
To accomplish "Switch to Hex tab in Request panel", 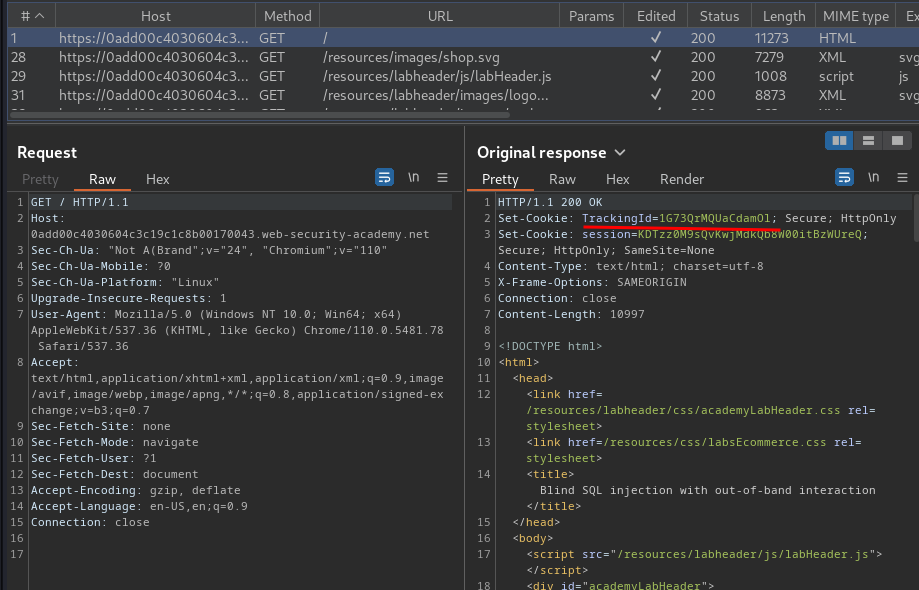I will tap(158, 179).
